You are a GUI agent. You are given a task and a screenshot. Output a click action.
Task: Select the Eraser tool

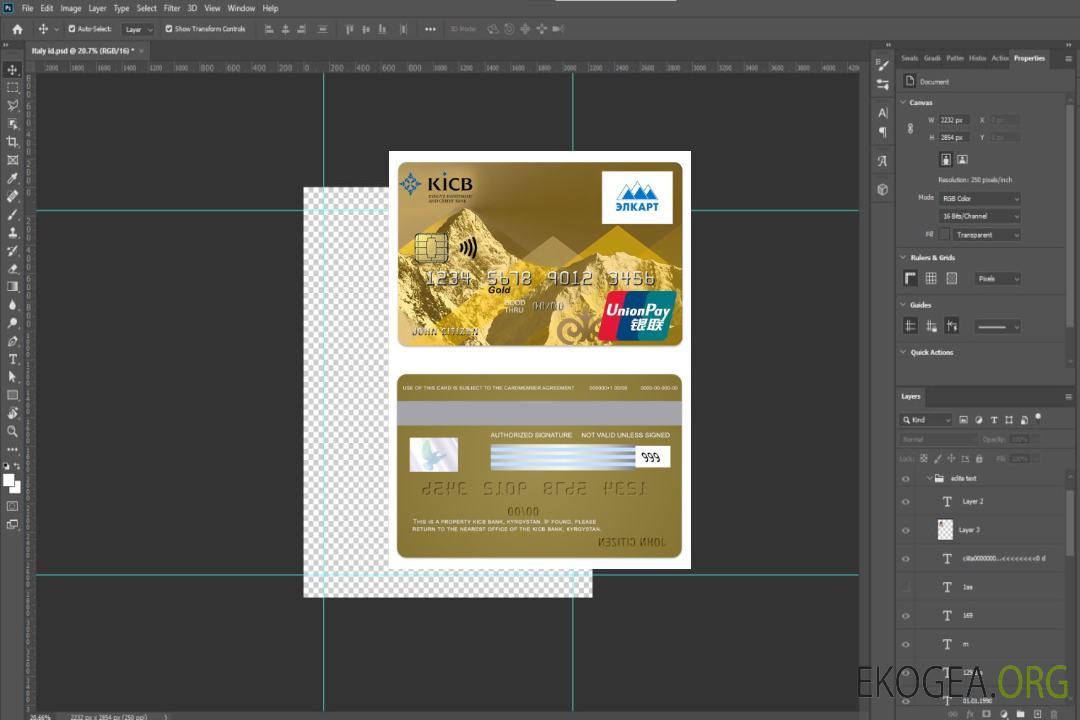click(12, 269)
